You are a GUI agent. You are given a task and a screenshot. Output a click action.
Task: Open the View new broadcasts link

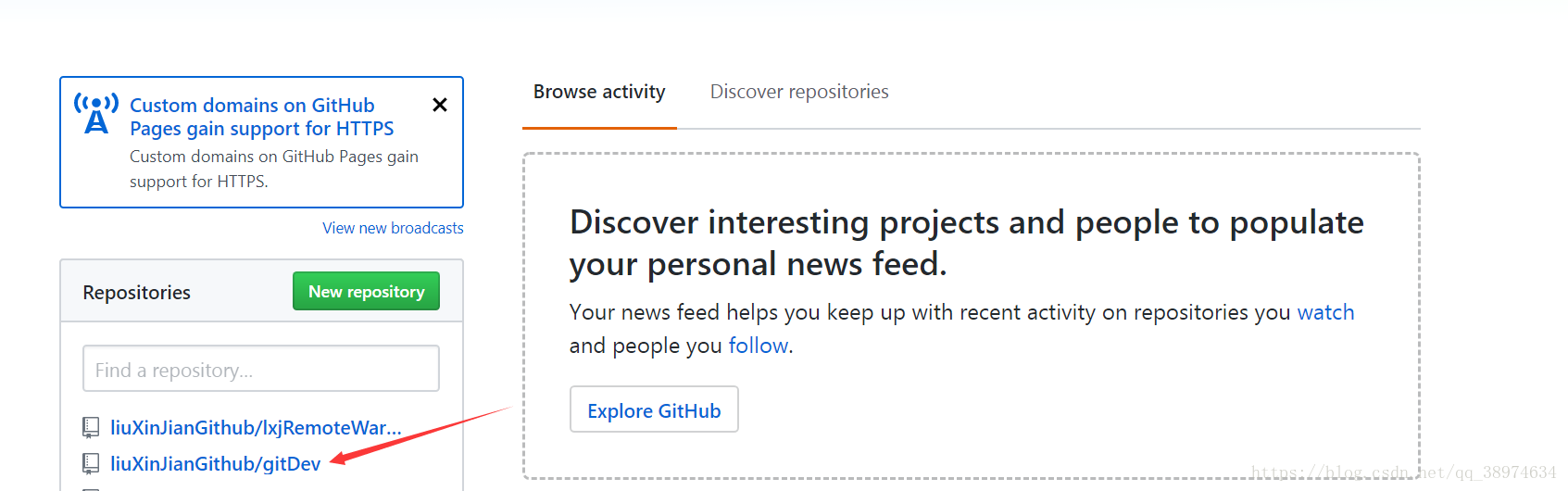(x=393, y=228)
